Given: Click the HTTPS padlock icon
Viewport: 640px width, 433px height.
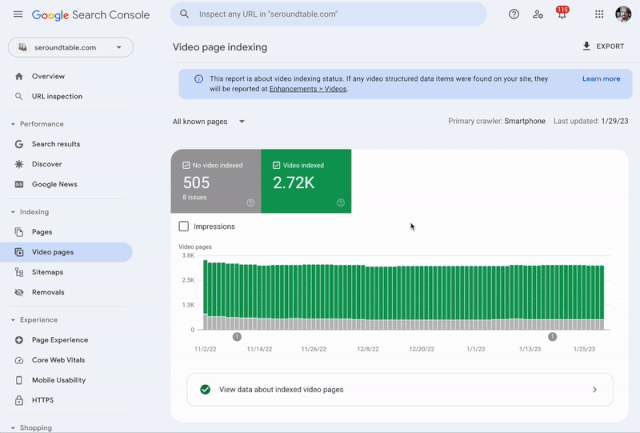Looking at the screenshot, I should [x=19, y=400].
